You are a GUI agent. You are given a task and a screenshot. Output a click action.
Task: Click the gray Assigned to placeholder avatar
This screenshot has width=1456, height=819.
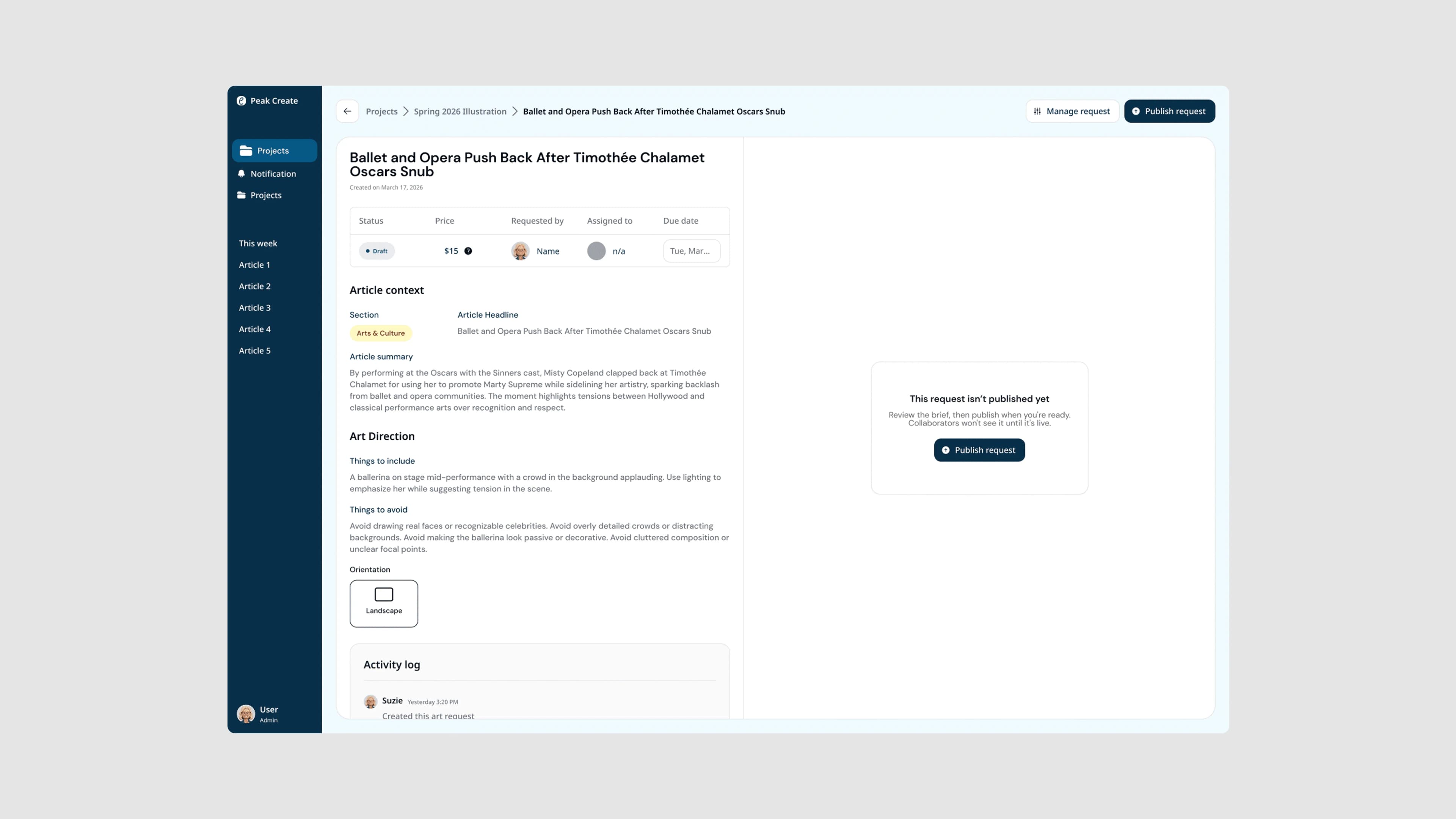point(596,251)
